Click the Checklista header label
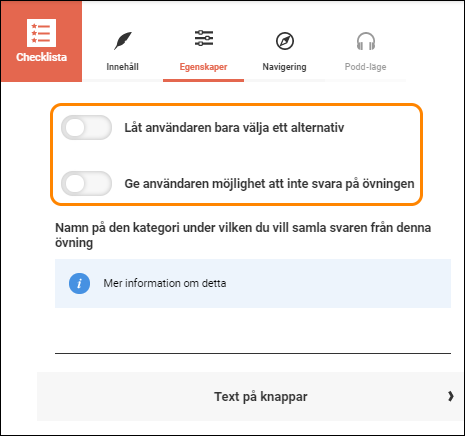Image resolution: width=465 pixels, height=436 pixels. pyautogui.click(x=41, y=57)
